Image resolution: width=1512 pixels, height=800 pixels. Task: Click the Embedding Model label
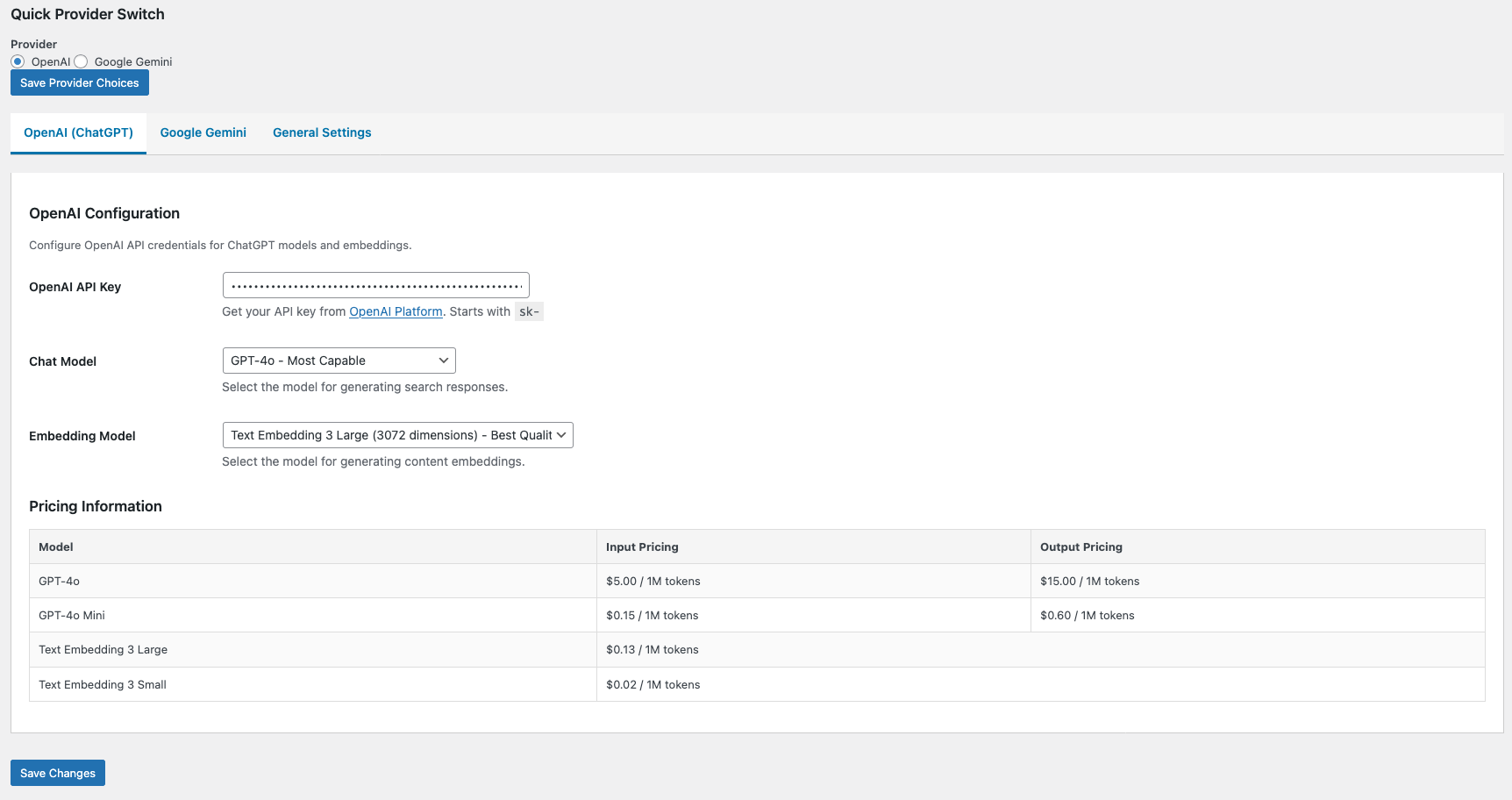coord(82,436)
